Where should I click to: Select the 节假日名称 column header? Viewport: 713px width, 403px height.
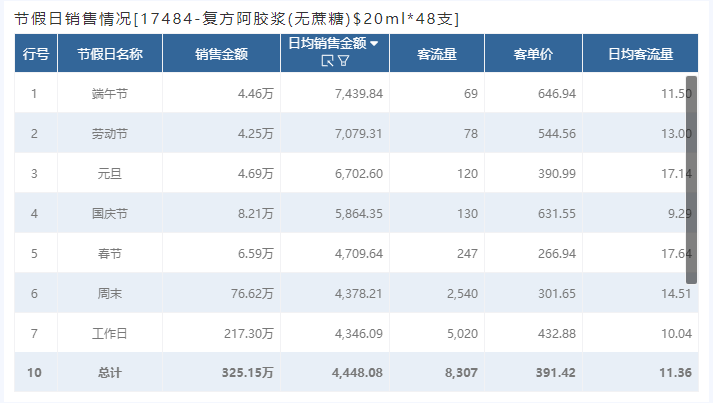click(x=110, y=54)
